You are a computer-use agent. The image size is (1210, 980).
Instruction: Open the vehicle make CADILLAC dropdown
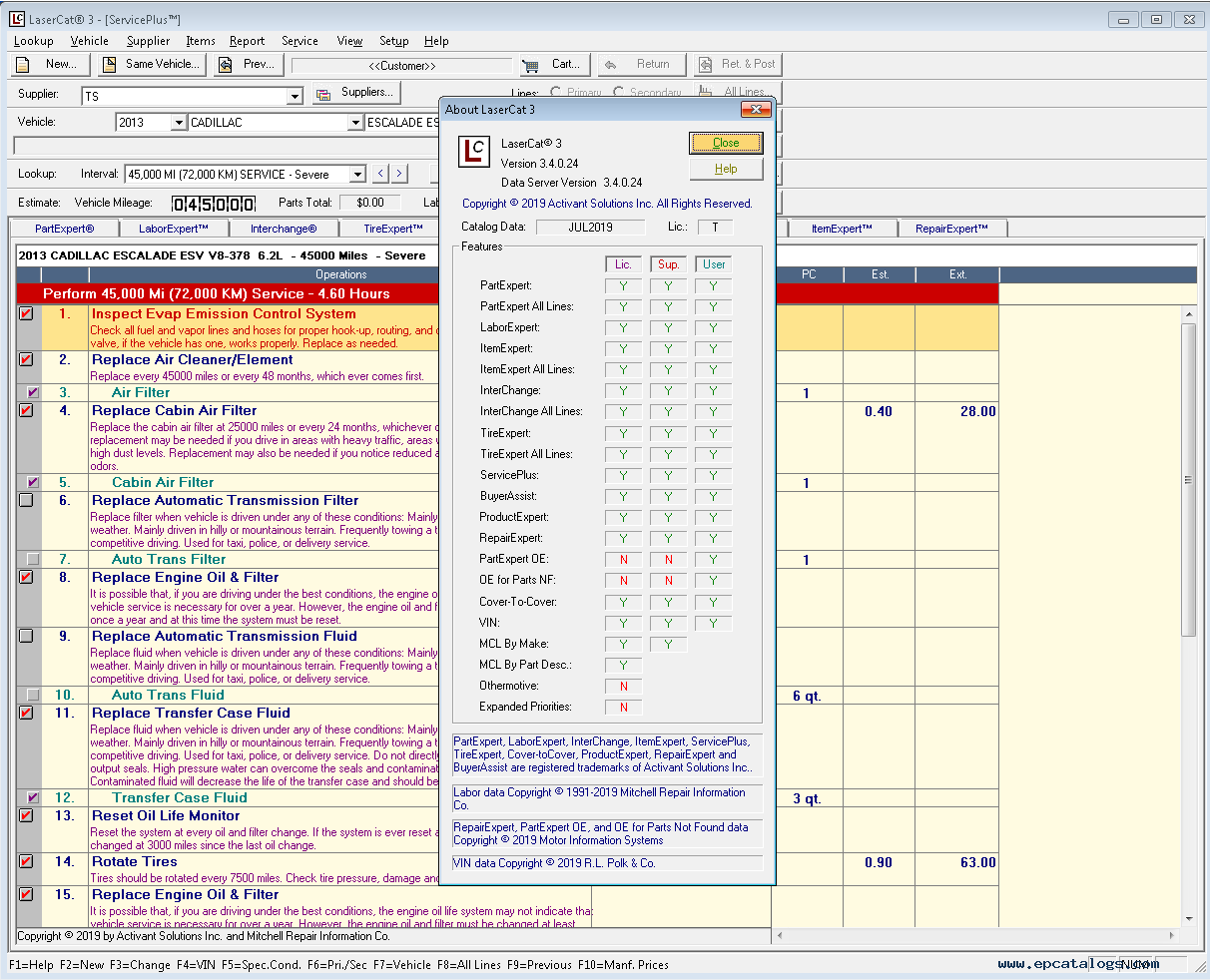[355, 123]
